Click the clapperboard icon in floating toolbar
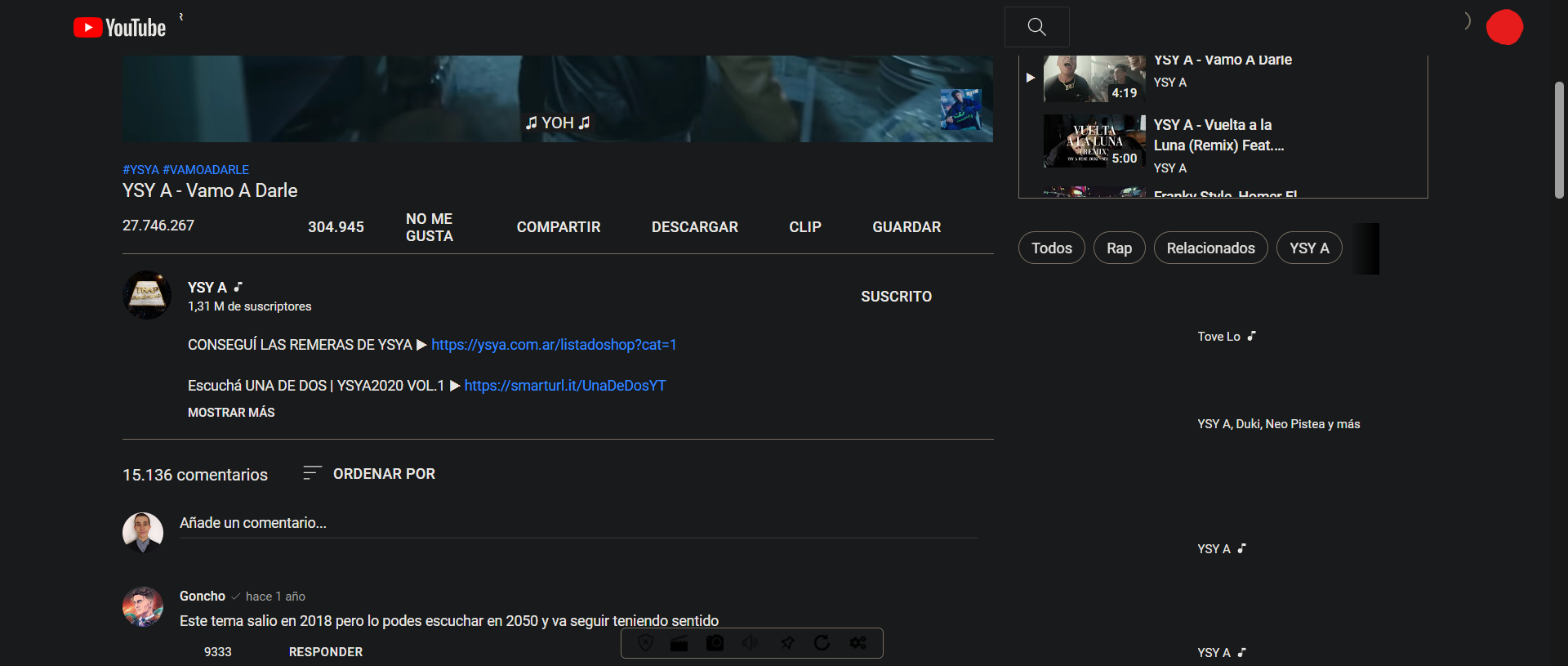 679,643
